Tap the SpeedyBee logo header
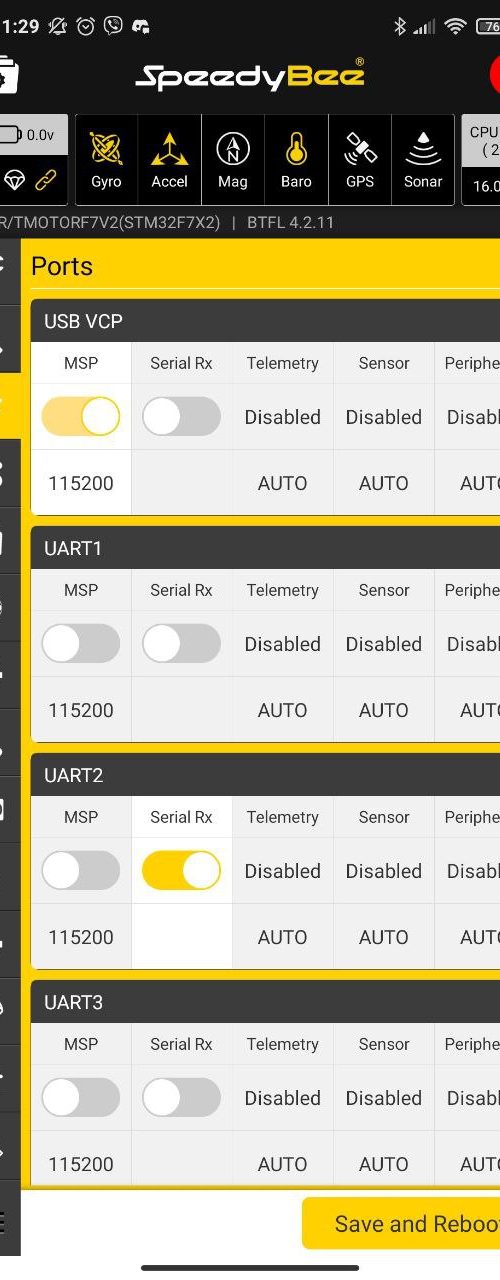Screen dimensions: 500x1280 [x=250, y=75]
